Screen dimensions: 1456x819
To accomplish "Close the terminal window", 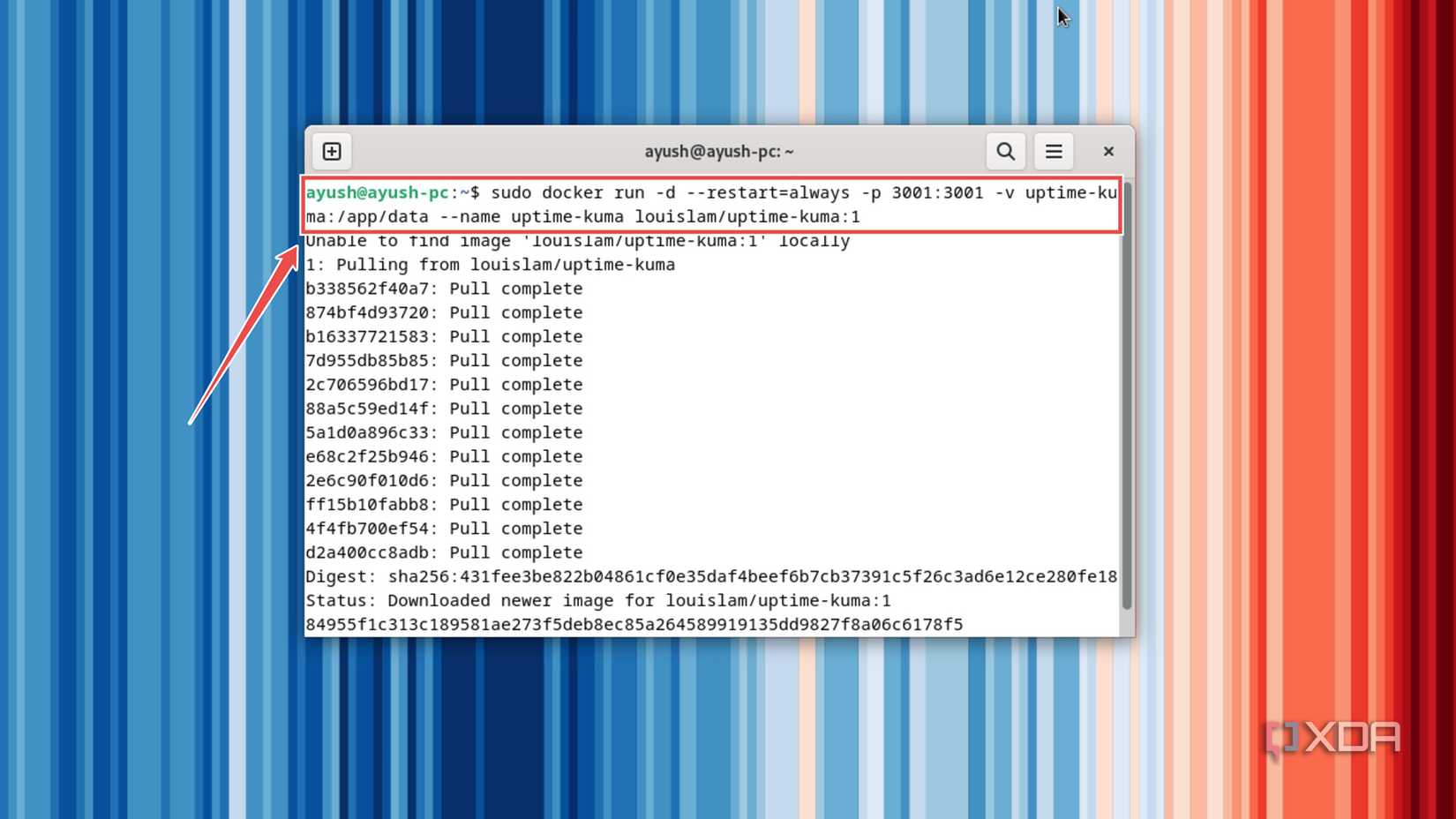I will click(x=1108, y=152).
